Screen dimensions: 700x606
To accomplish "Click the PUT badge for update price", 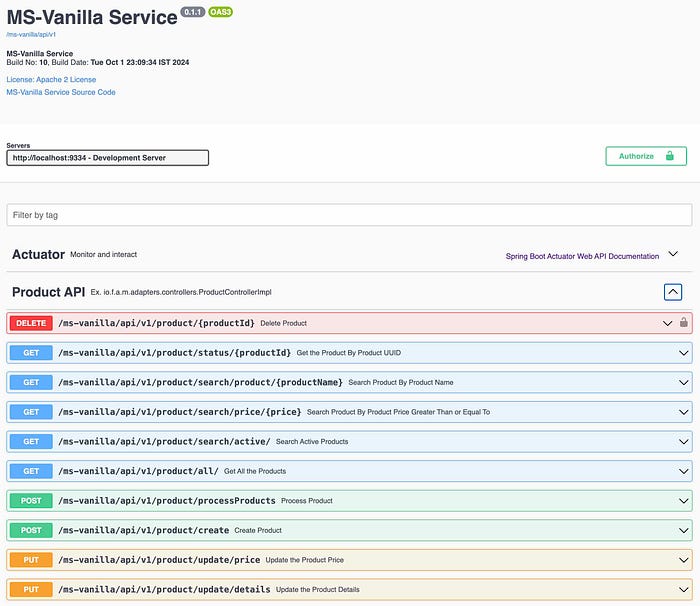I will coord(31,560).
